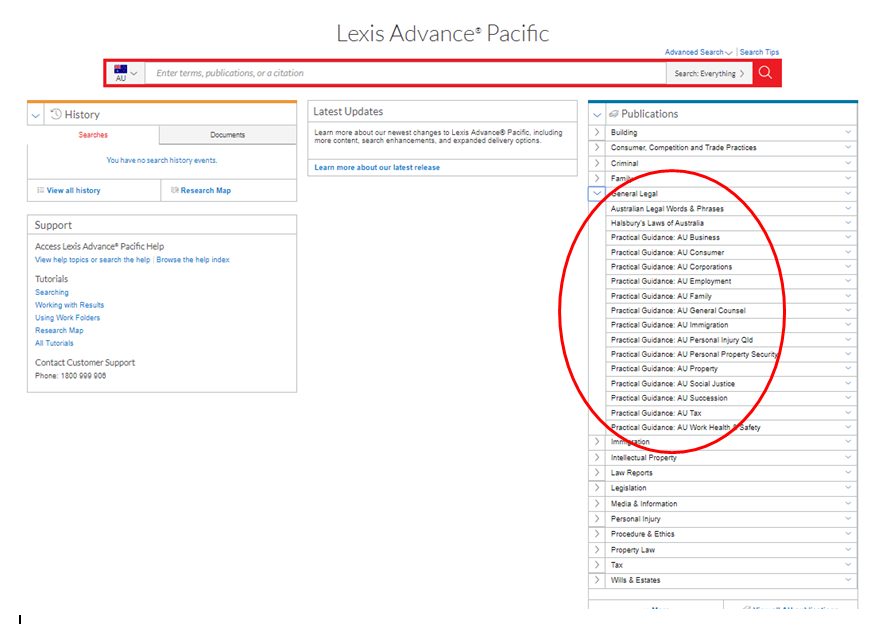Open dropdown arrow for Legislation row
The width and height of the screenshot is (870, 624).
coord(848,488)
